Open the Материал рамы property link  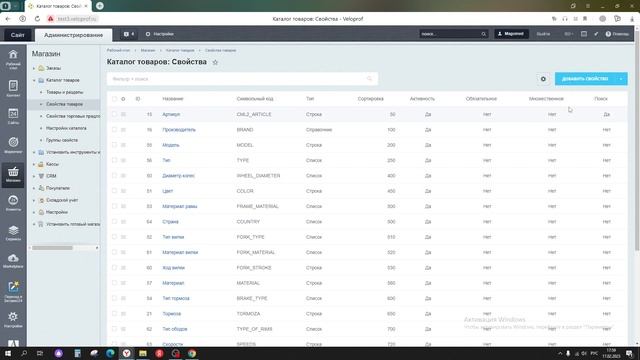click(180, 206)
